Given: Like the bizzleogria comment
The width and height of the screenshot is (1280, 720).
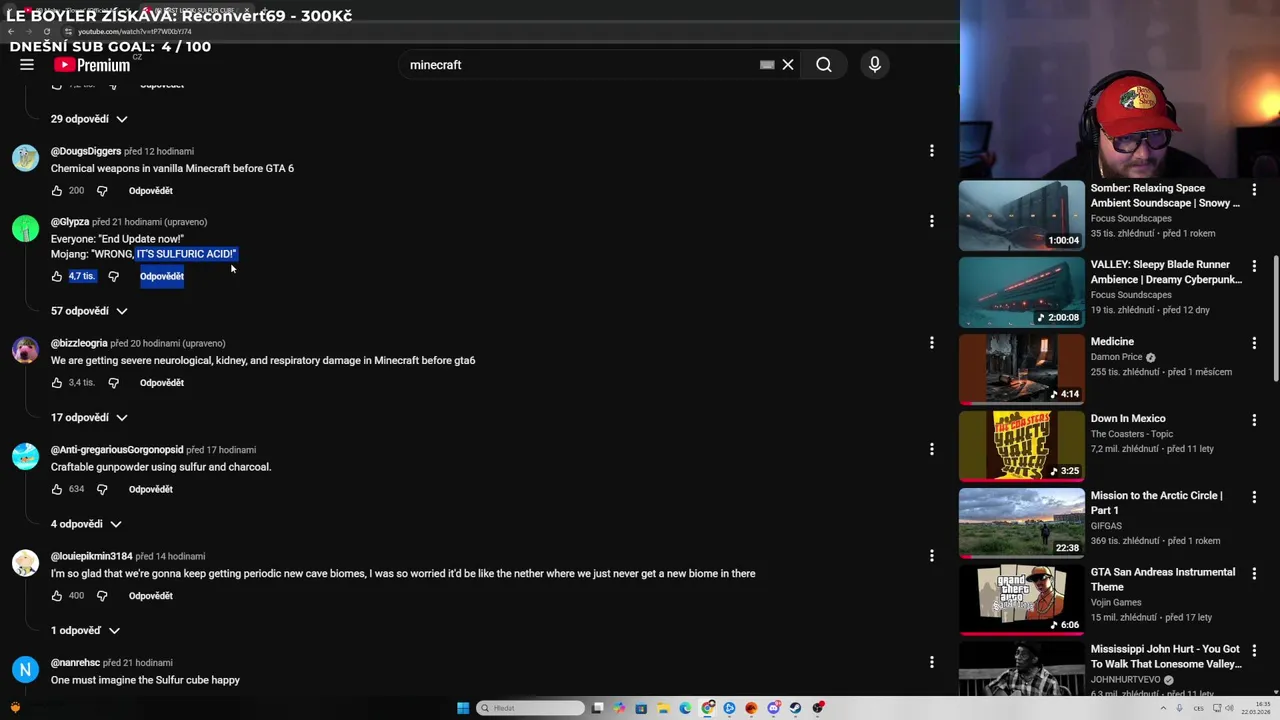Looking at the screenshot, I should [57, 383].
